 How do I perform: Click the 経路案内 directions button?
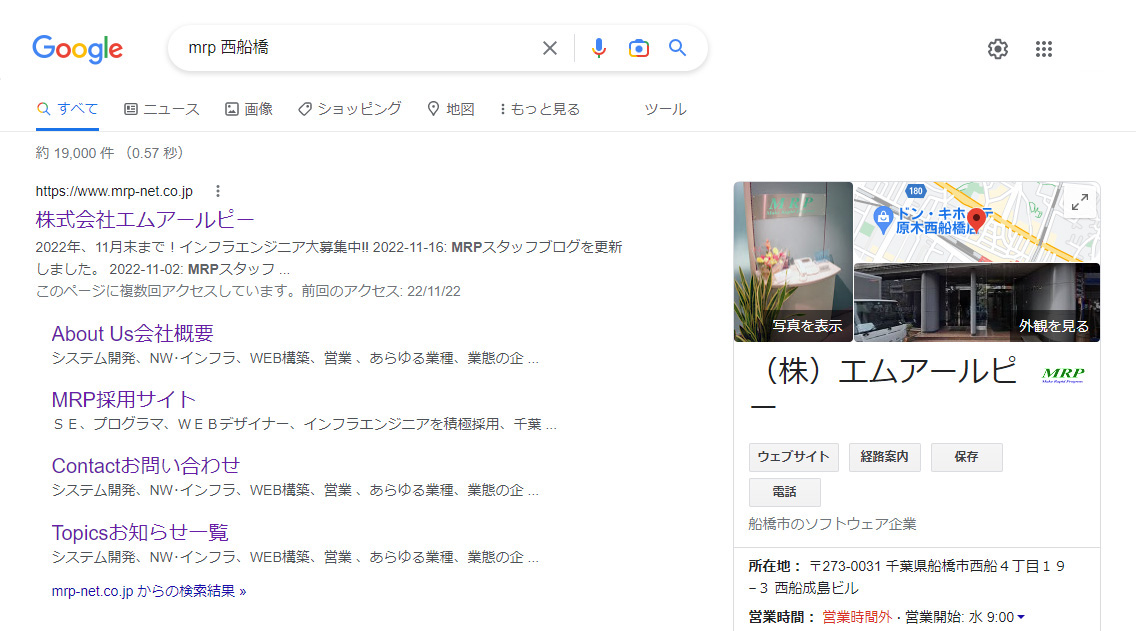pyautogui.click(x=884, y=457)
